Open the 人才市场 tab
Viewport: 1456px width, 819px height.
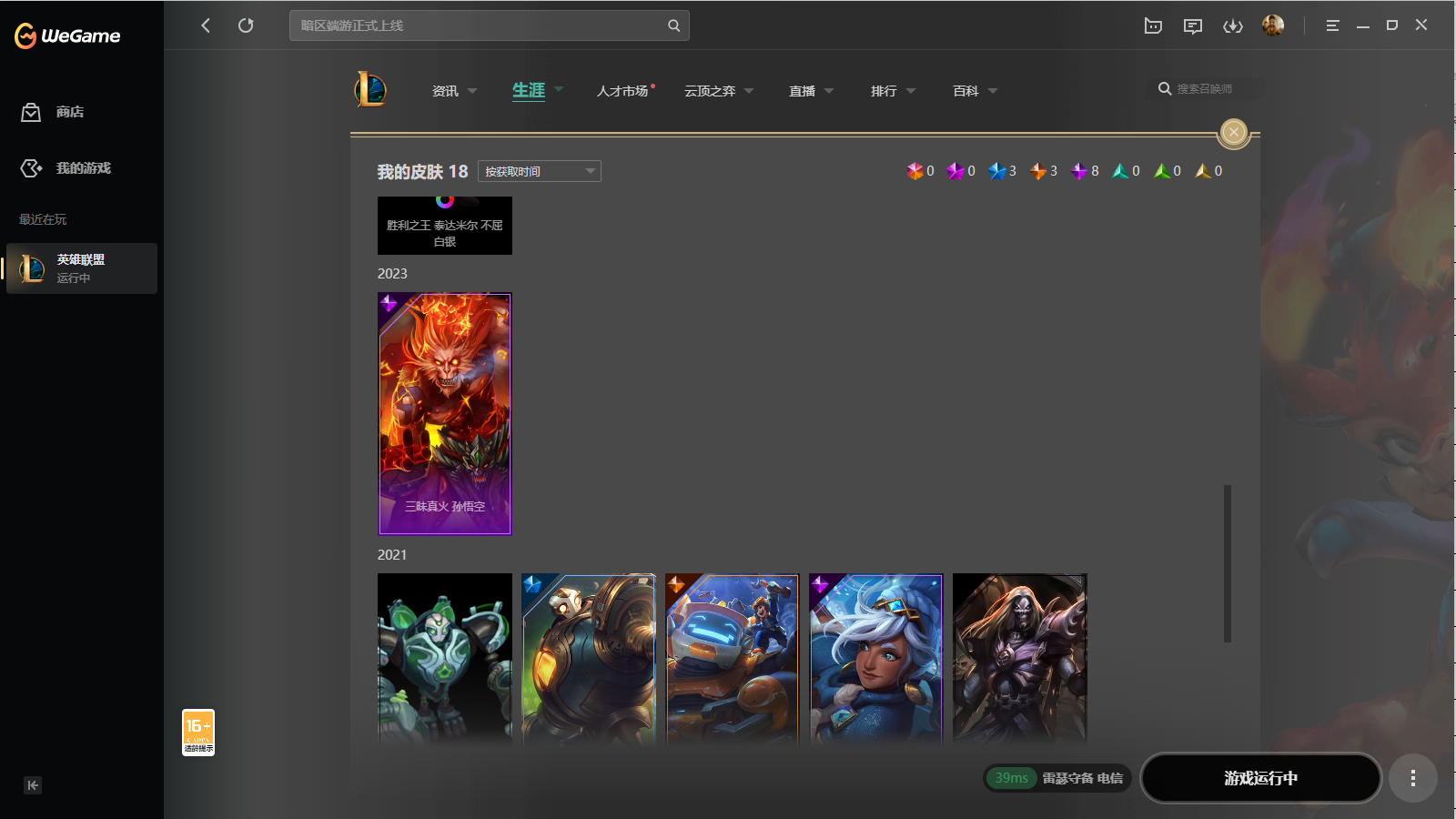tap(622, 91)
